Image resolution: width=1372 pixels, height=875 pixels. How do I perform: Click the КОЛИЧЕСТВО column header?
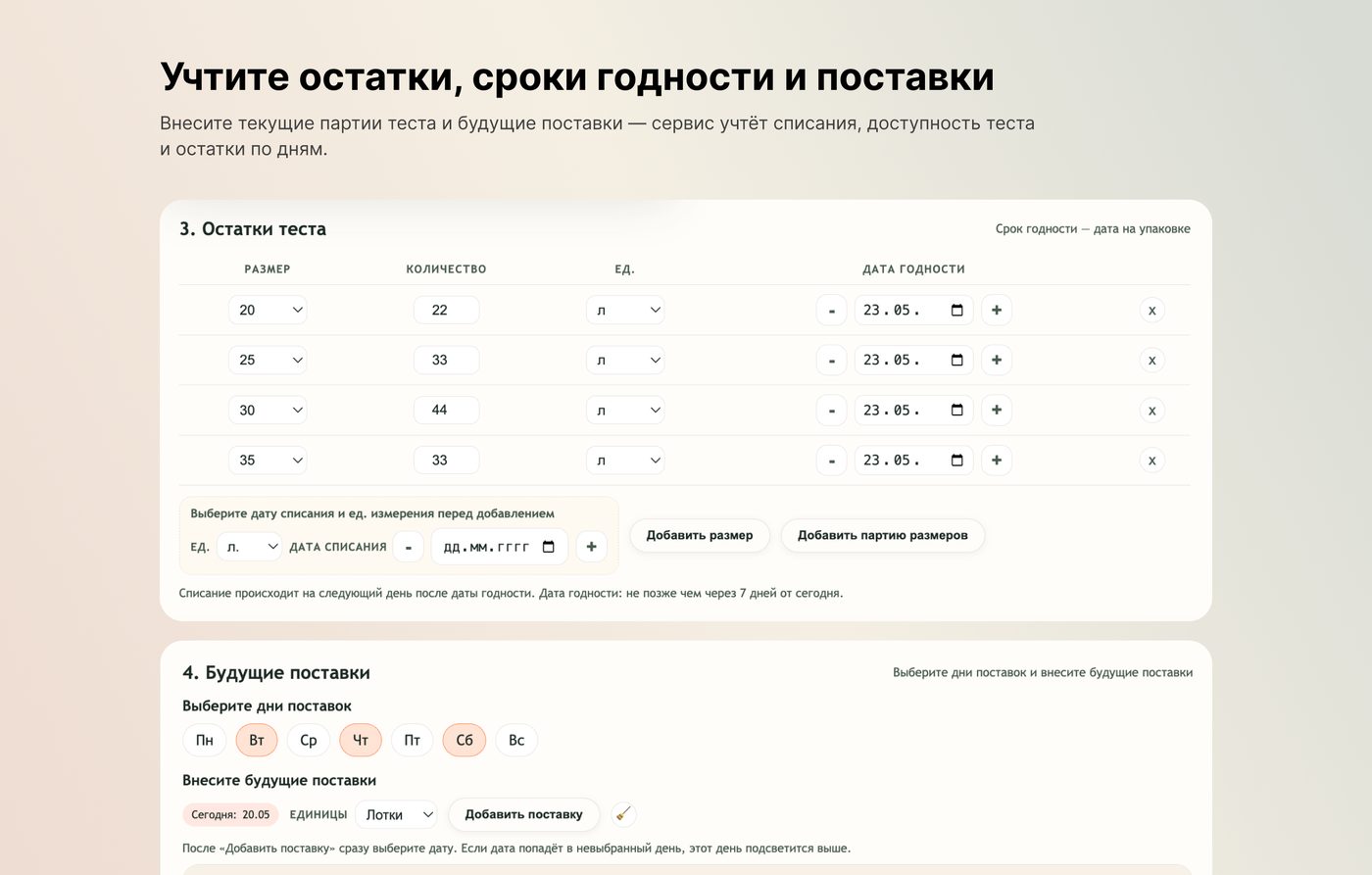pos(446,269)
